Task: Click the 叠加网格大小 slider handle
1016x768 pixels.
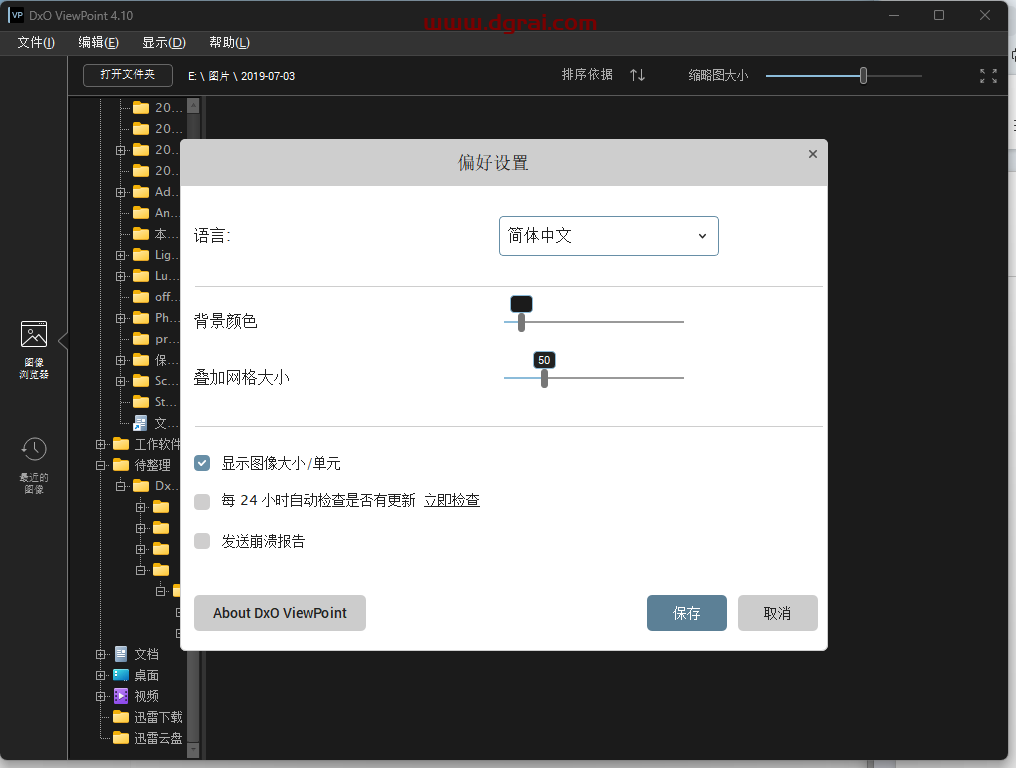Action: click(544, 378)
